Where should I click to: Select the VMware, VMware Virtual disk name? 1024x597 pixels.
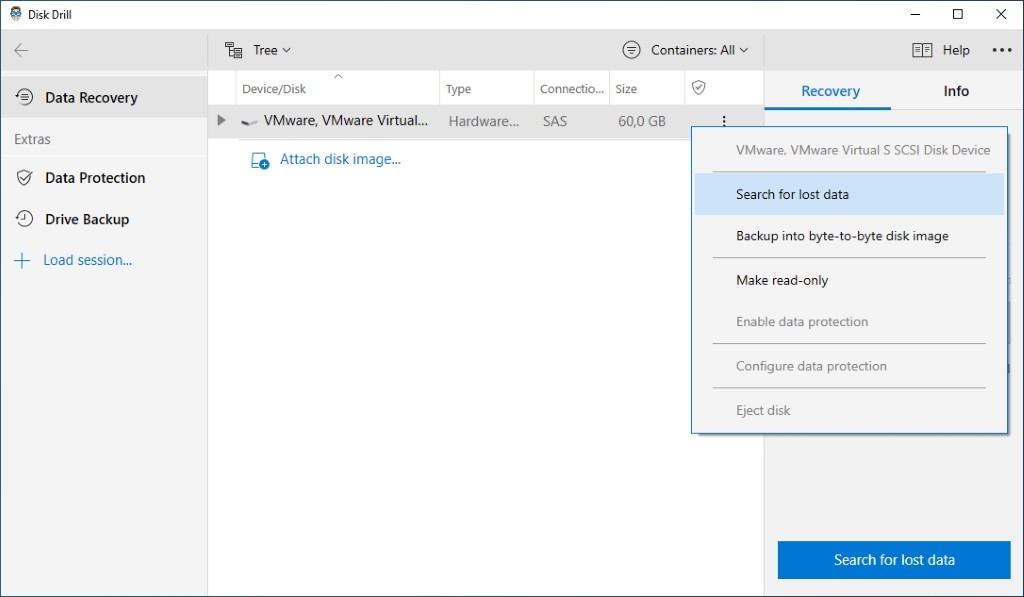click(x=345, y=121)
